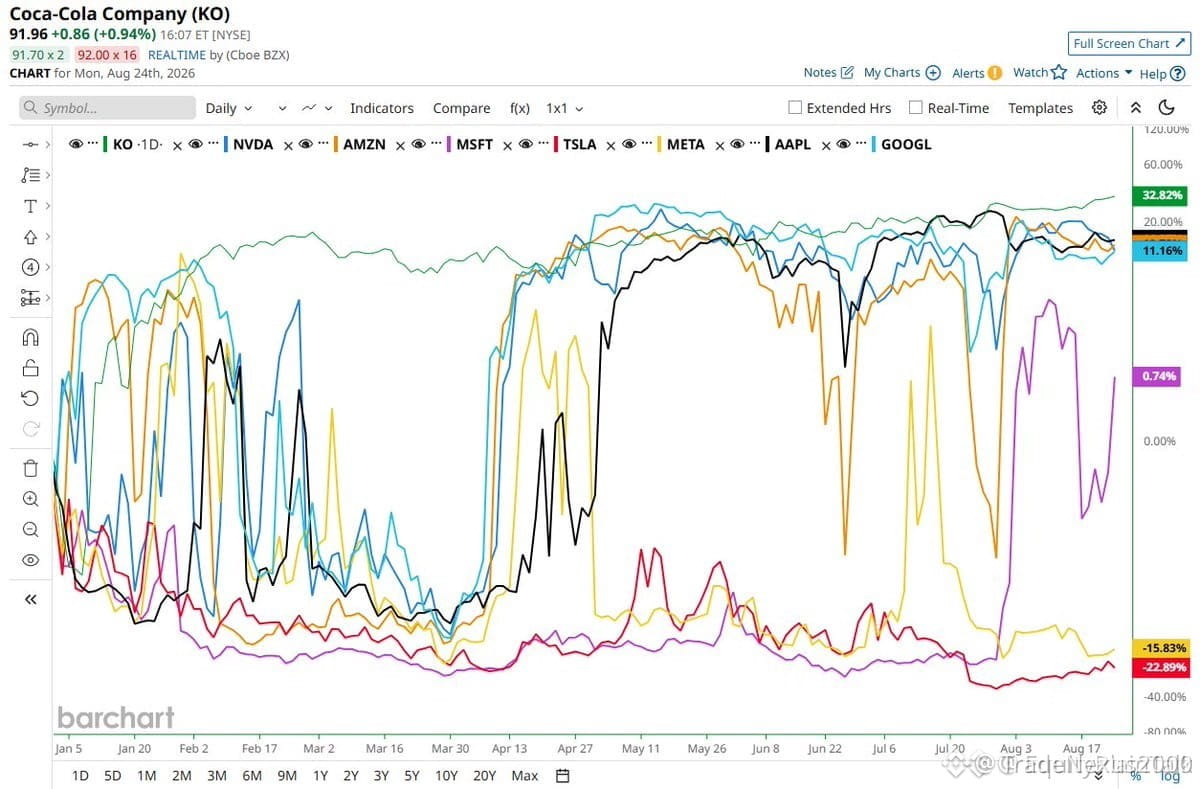1200x789 pixels.
Task: Open the Templates menu
Action: tap(1040, 108)
